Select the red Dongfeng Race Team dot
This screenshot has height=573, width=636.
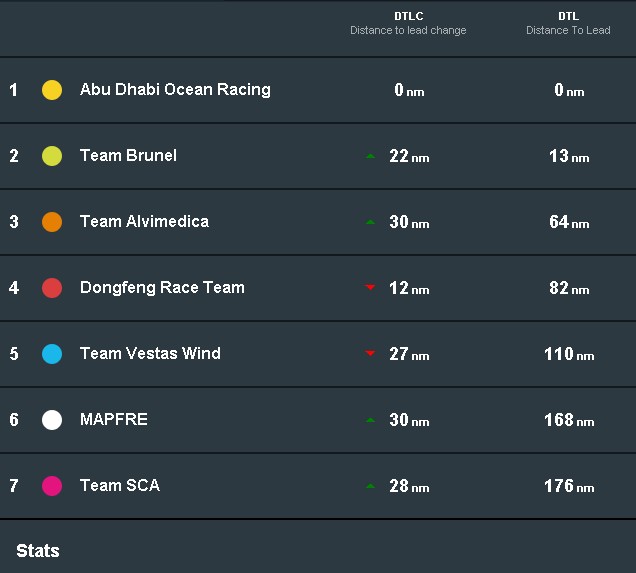[52, 288]
